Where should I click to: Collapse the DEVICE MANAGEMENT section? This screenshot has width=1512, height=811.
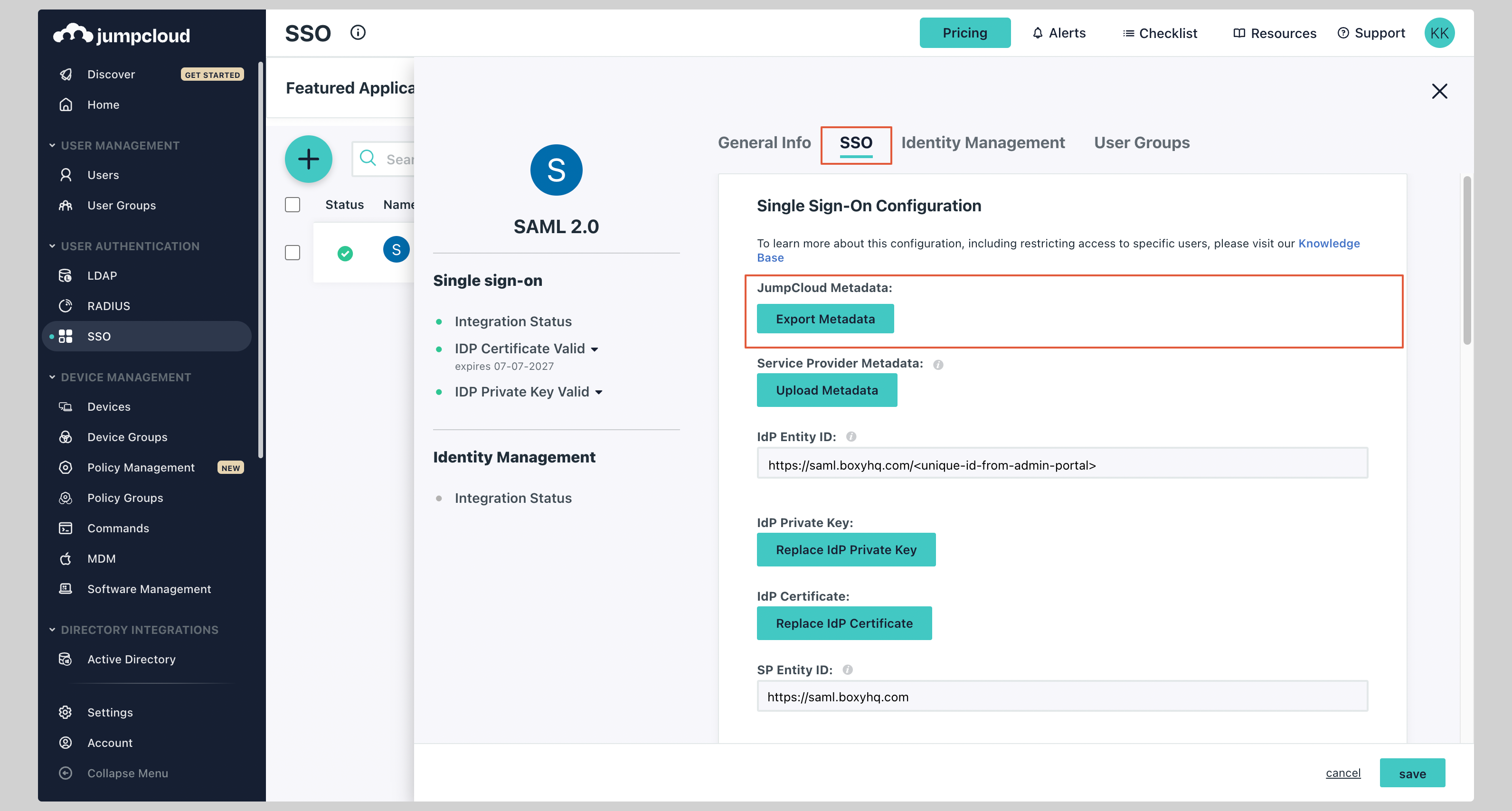[52, 377]
